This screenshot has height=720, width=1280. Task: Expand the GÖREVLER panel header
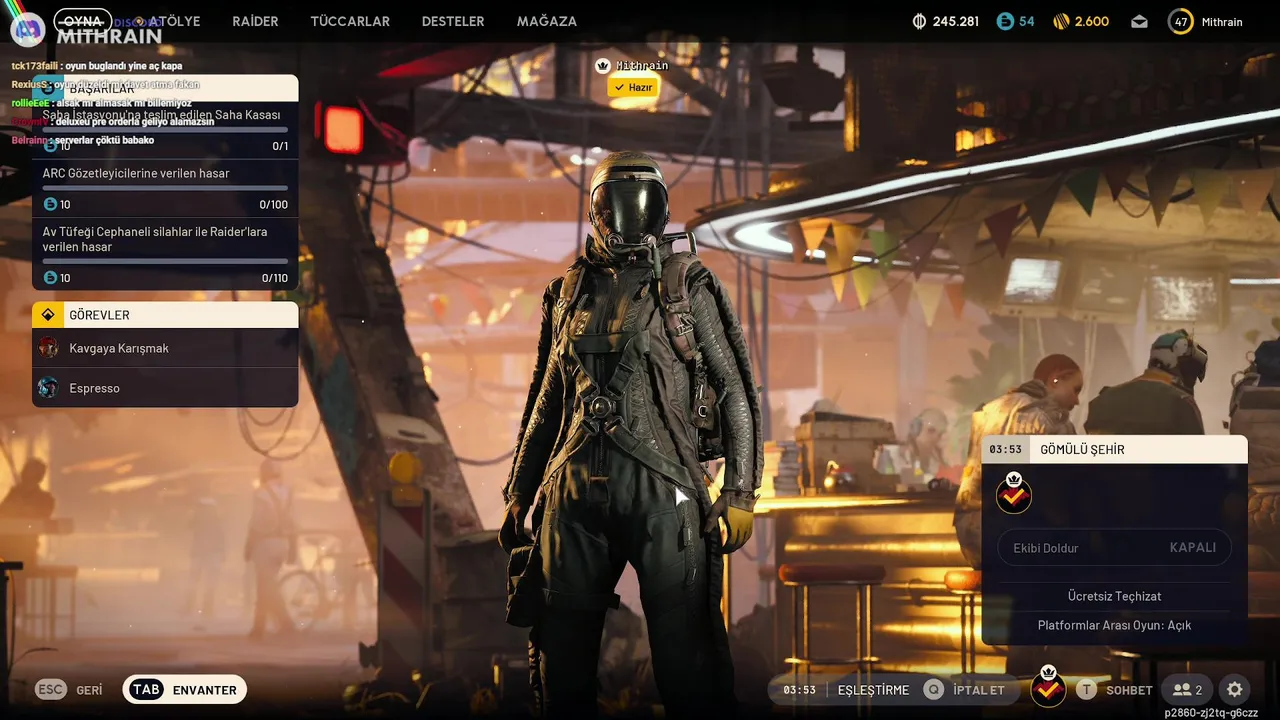165,315
